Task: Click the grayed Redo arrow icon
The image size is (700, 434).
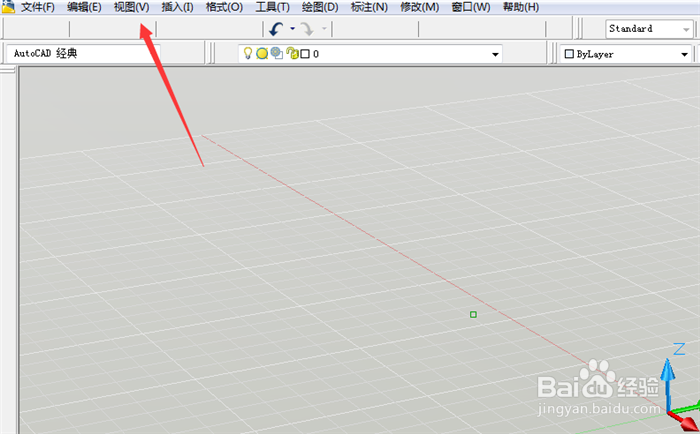Action: (307, 29)
